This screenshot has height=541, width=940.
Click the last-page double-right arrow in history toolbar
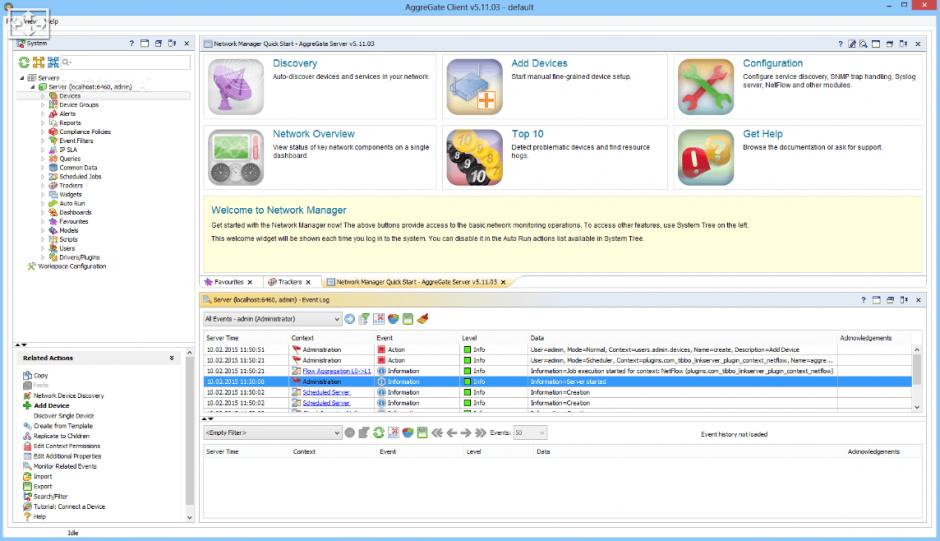click(481, 432)
